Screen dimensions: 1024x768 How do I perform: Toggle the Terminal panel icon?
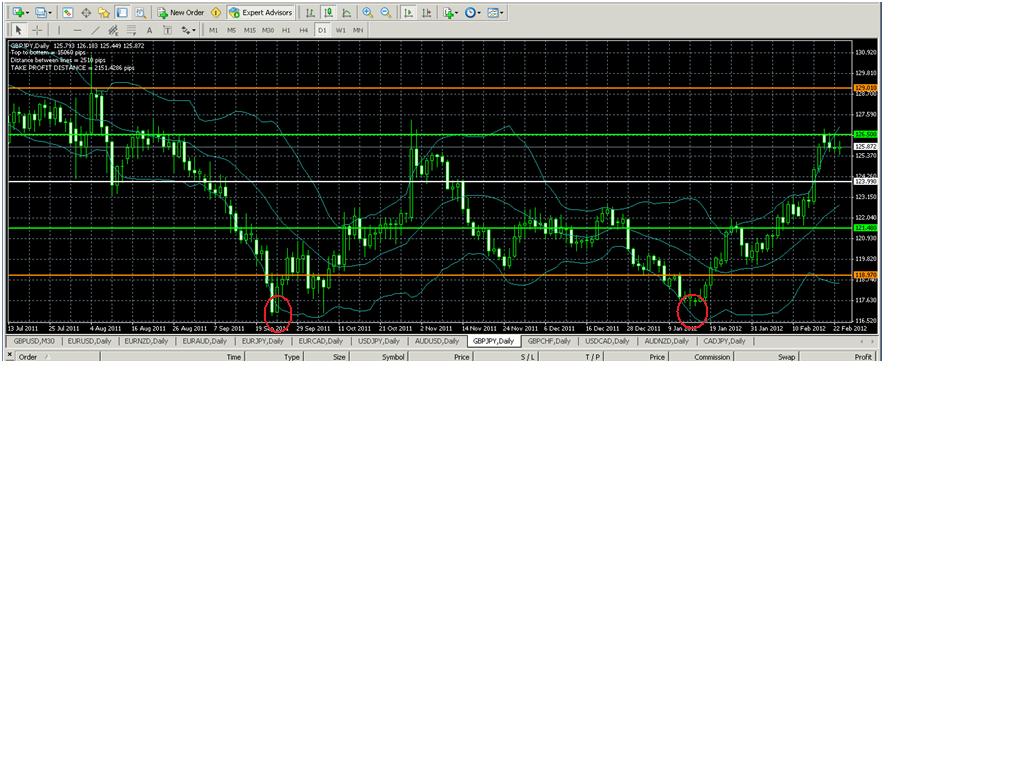pyautogui.click(x=122, y=12)
